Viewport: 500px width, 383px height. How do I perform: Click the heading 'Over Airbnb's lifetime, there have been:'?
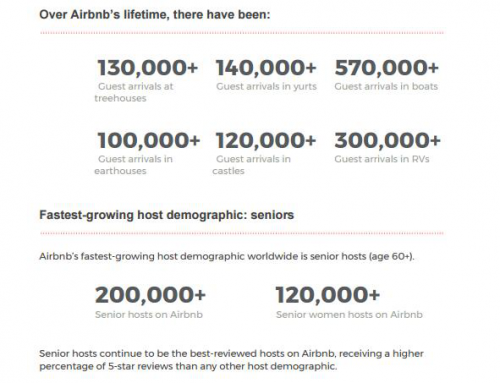pos(155,15)
